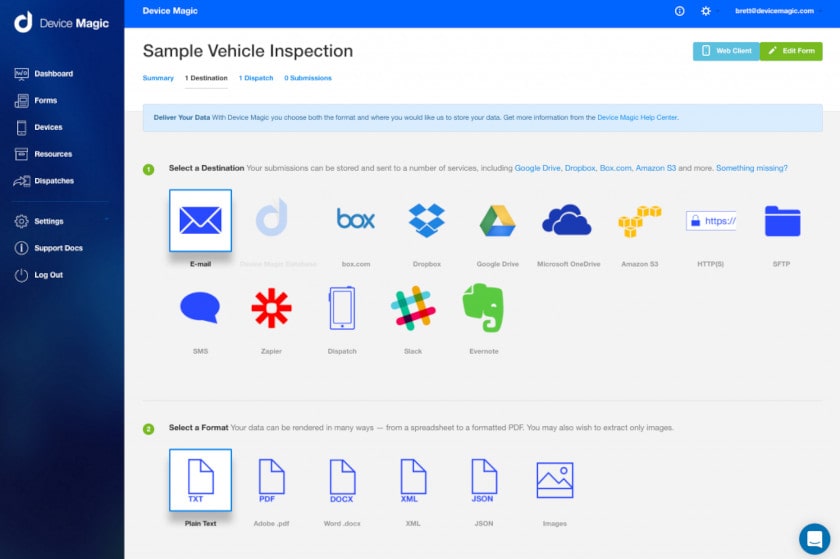The width and height of the screenshot is (840, 559).
Task: Choose the Adobe .pdf format icon
Action: tap(272, 481)
